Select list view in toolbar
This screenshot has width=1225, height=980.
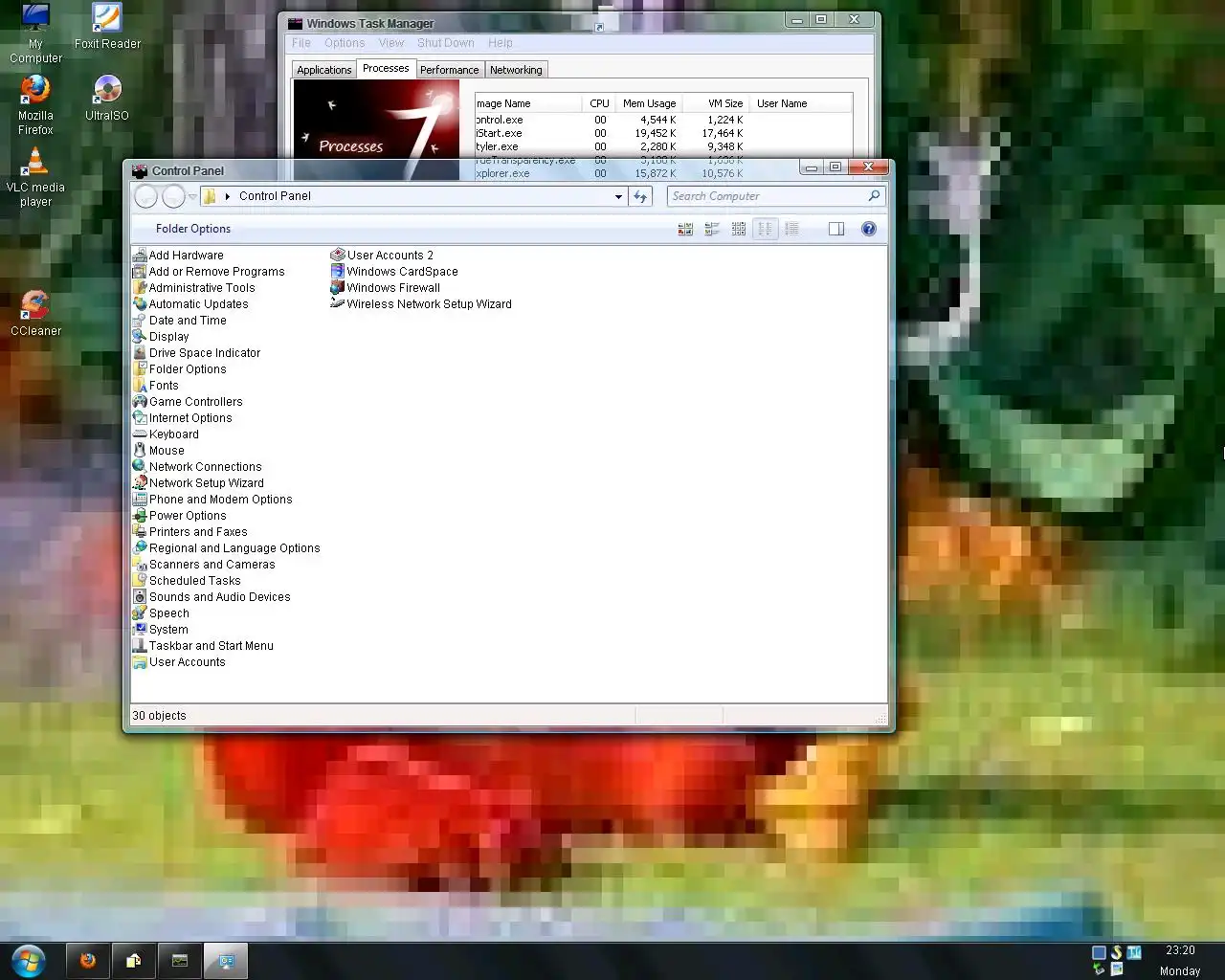pyautogui.click(x=765, y=229)
